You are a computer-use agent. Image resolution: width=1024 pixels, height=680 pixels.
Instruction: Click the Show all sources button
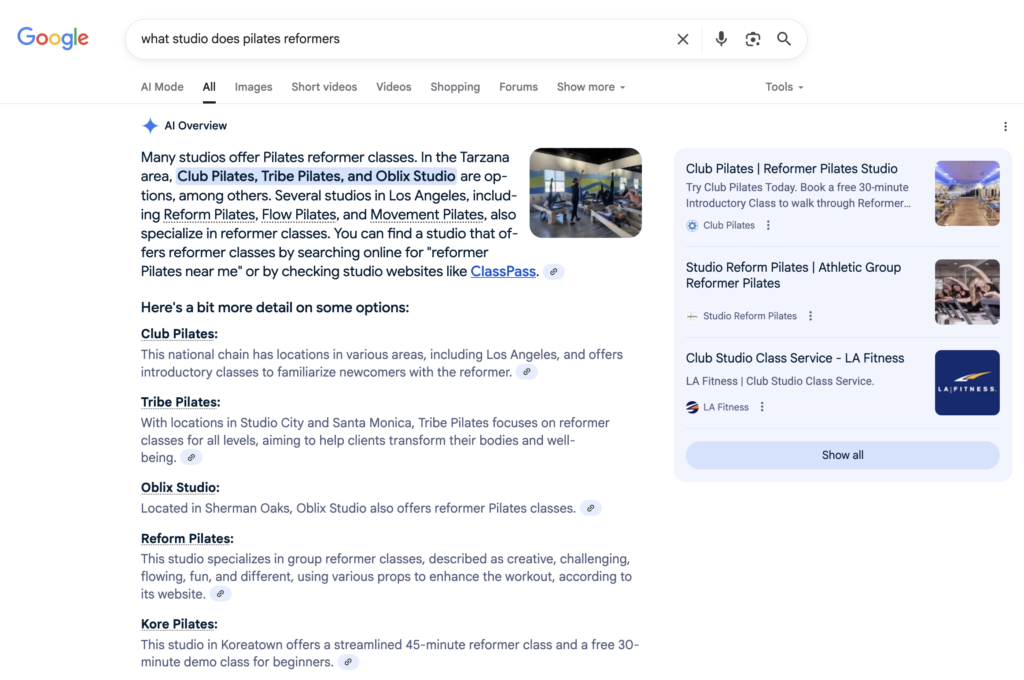[x=842, y=455]
